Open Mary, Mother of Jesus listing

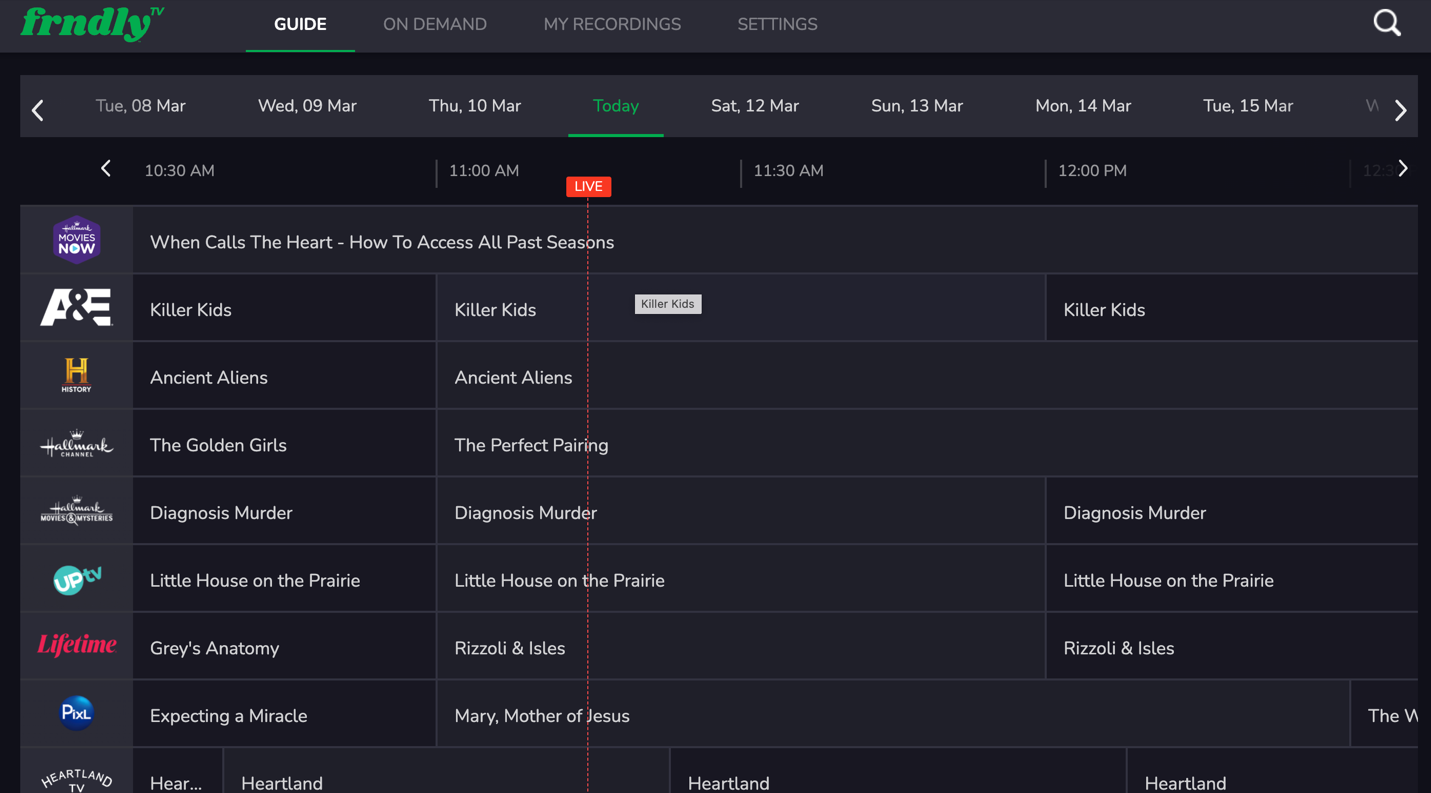tap(893, 715)
